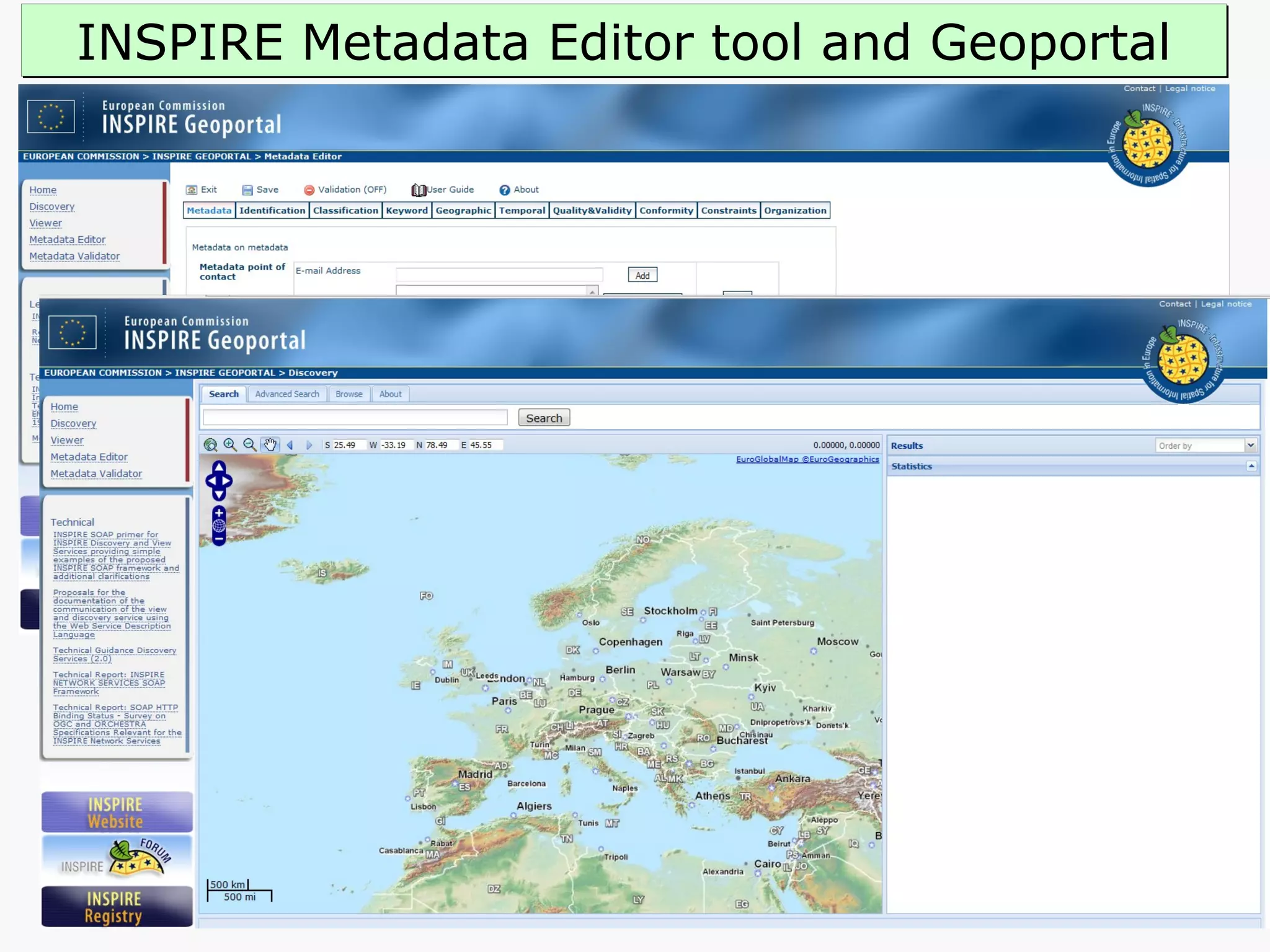Open Home link in Metadata Editor sidebar

pyautogui.click(x=43, y=190)
